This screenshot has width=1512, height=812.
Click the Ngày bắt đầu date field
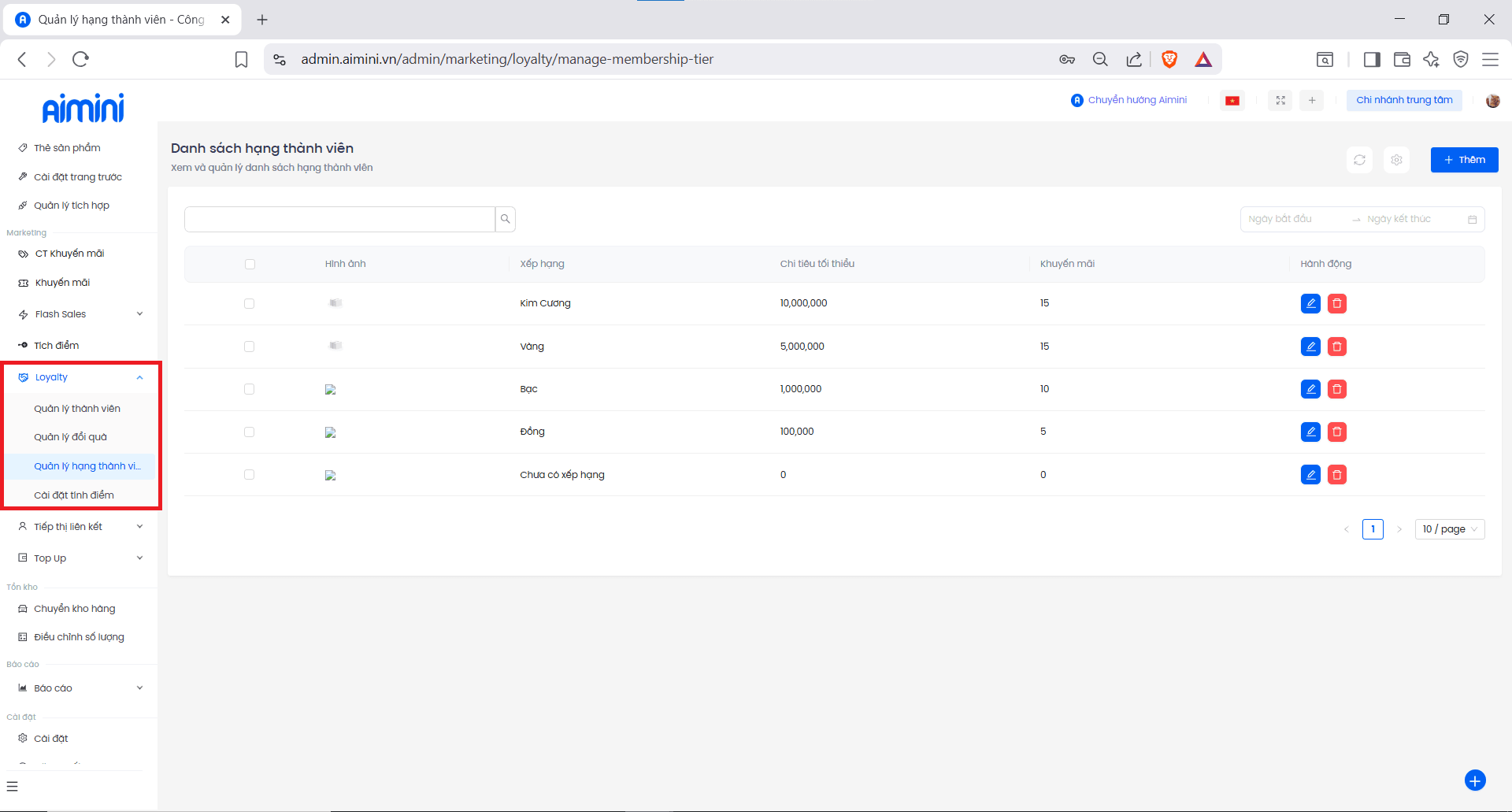point(1291,219)
